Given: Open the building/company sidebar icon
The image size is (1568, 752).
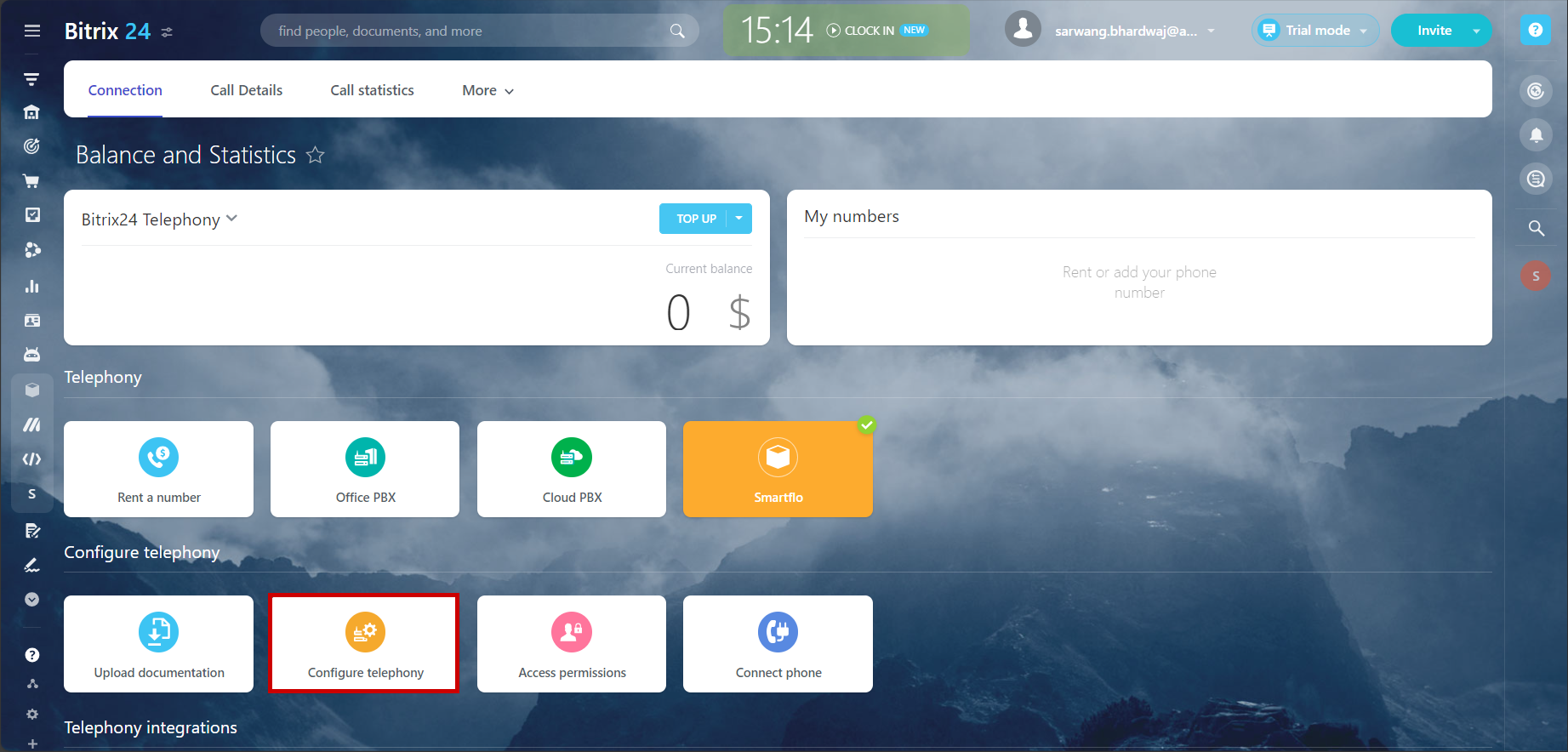Looking at the screenshot, I should pyautogui.click(x=31, y=112).
